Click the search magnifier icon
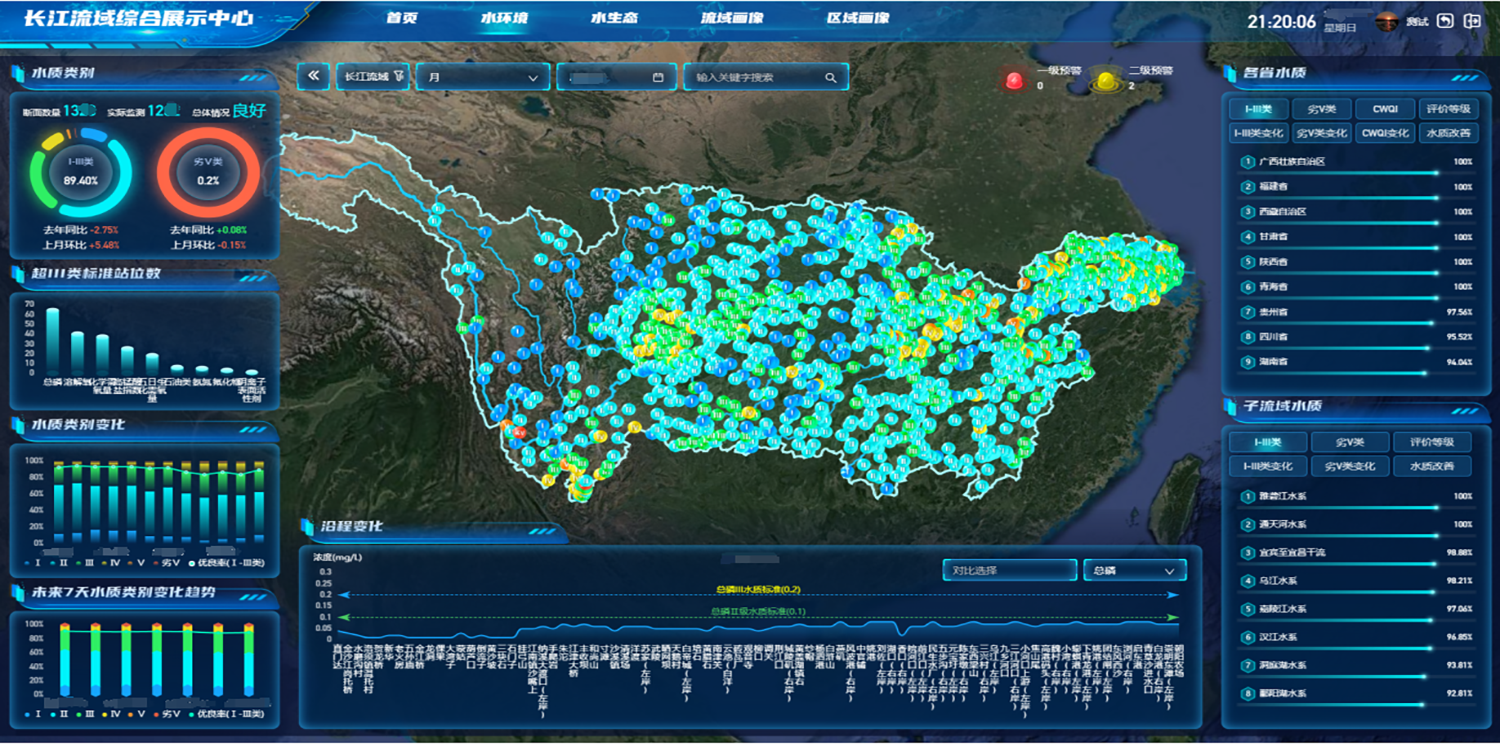 click(831, 77)
